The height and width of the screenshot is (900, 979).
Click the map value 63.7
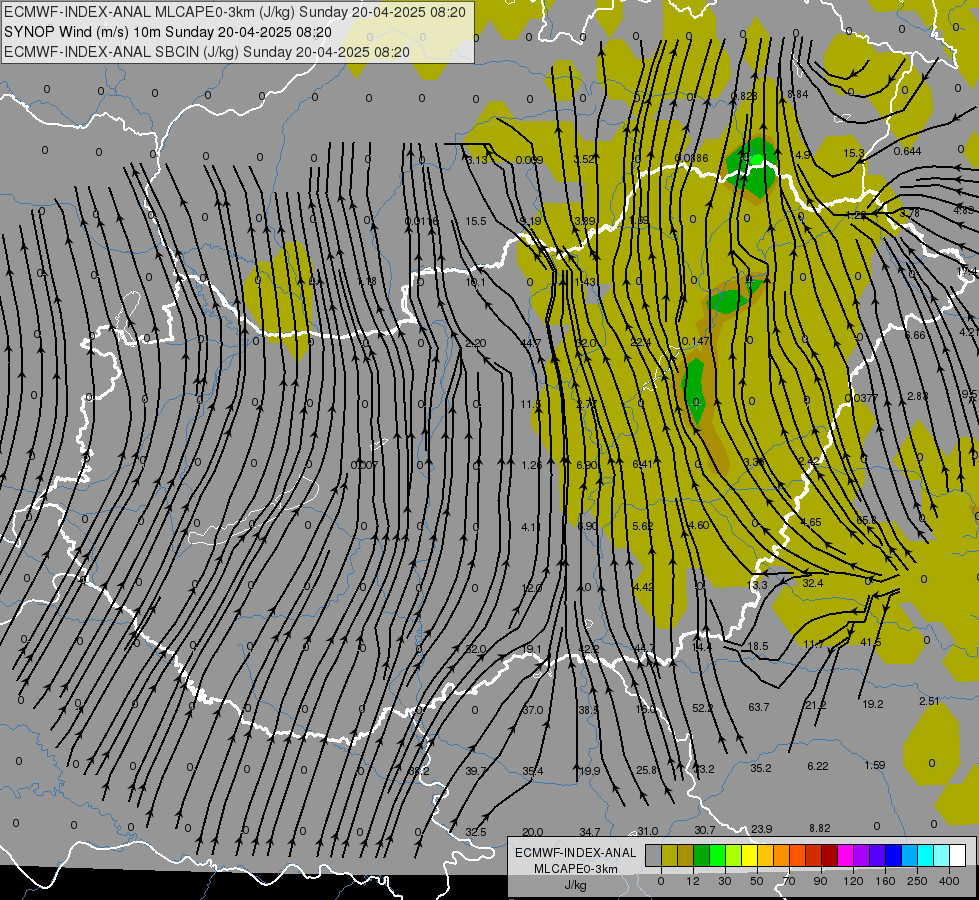point(759,707)
